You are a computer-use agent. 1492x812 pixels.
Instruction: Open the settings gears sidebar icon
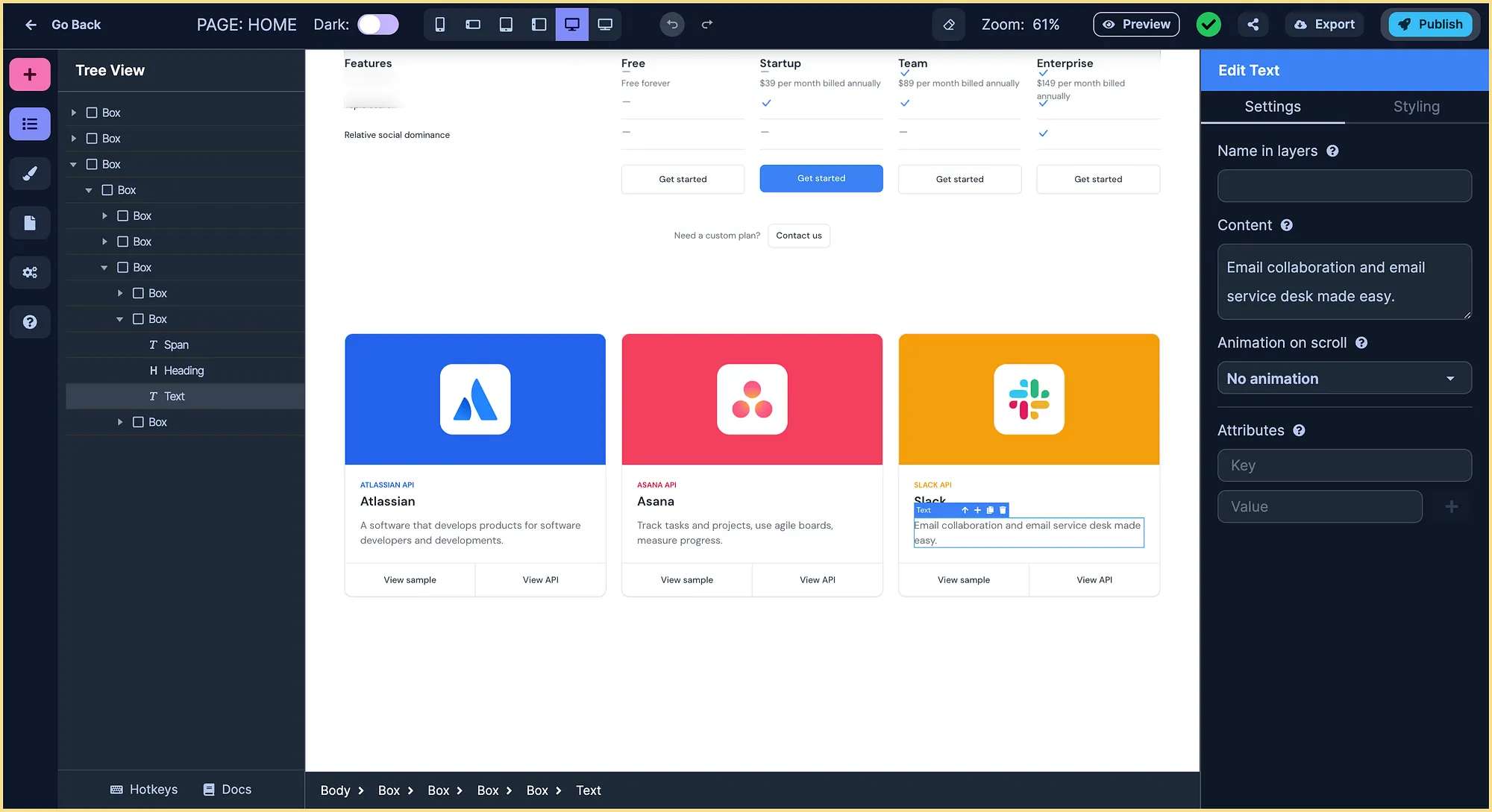tap(30, 273)
